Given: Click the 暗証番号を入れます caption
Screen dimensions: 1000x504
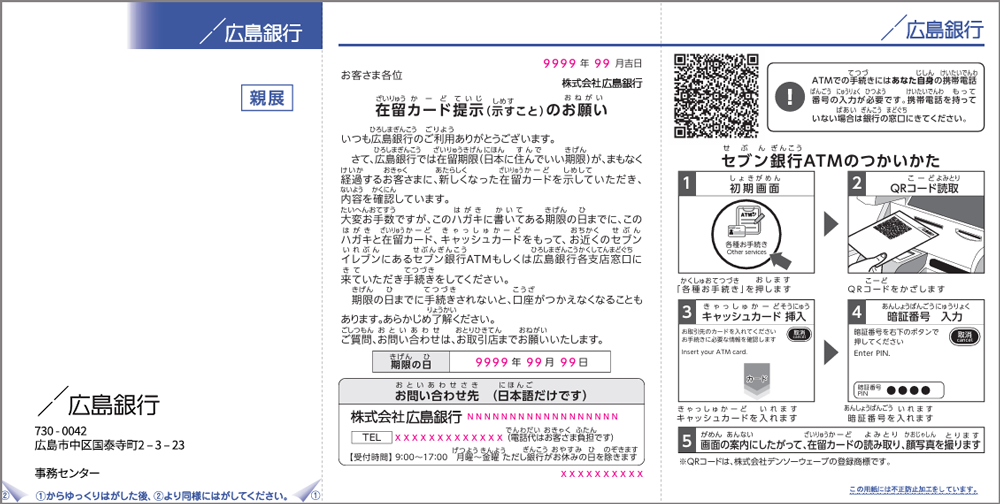Looking at the screenshot, I should coord(889,417).
